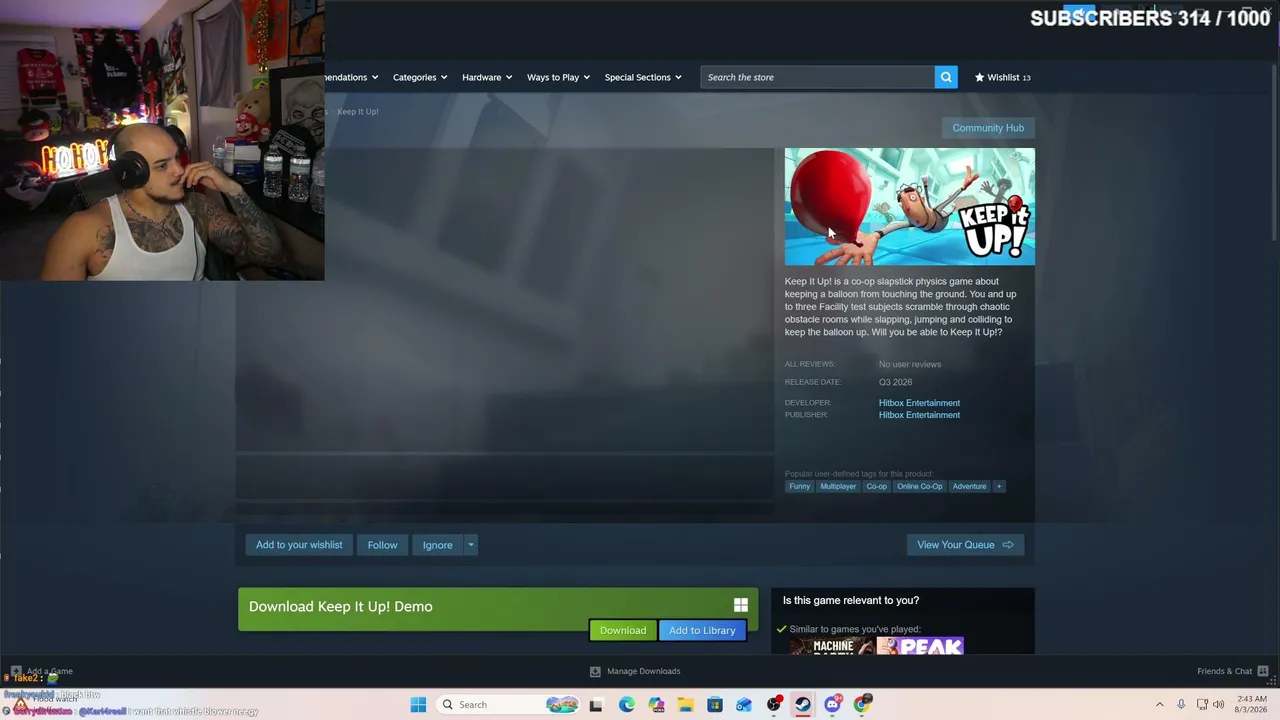This screenshot has width=1280, height=720.
Task: Click the Windows platform icon on demo banner
Action: (741, 605)
